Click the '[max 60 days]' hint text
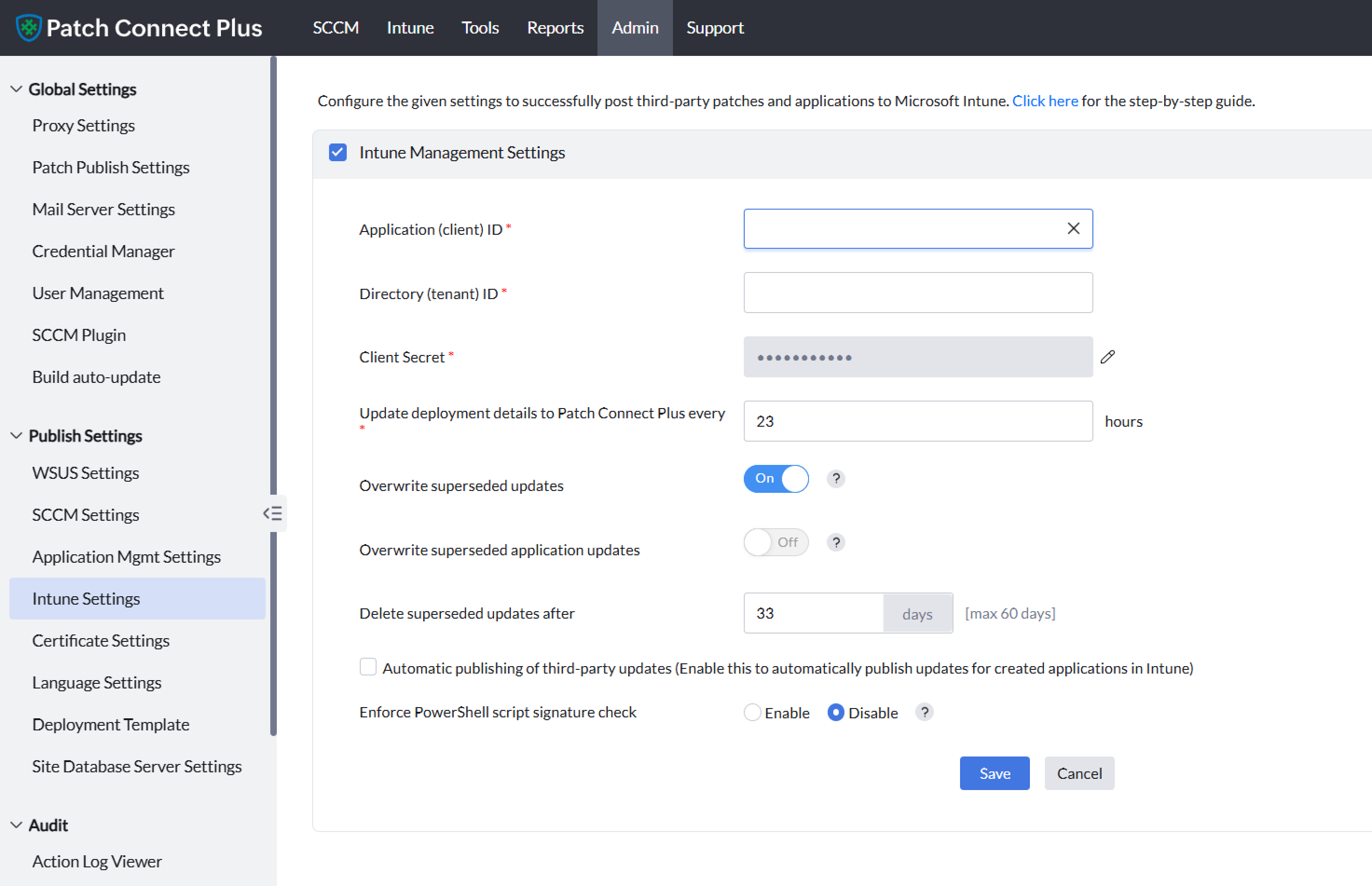Image resolution: width=1372 pixels, height=886 pixels. coord(1010,613)
